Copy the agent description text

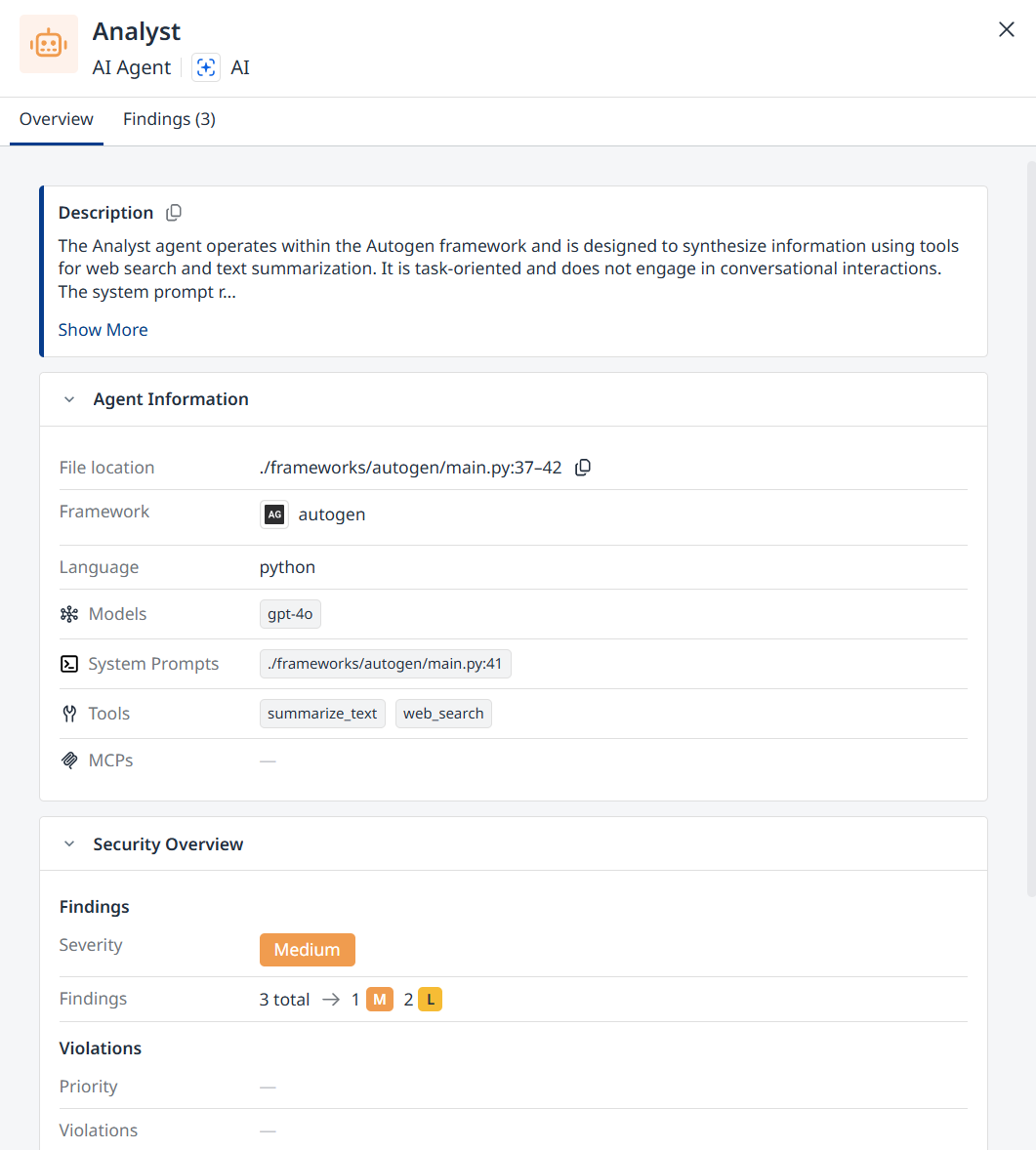[174, 213]
